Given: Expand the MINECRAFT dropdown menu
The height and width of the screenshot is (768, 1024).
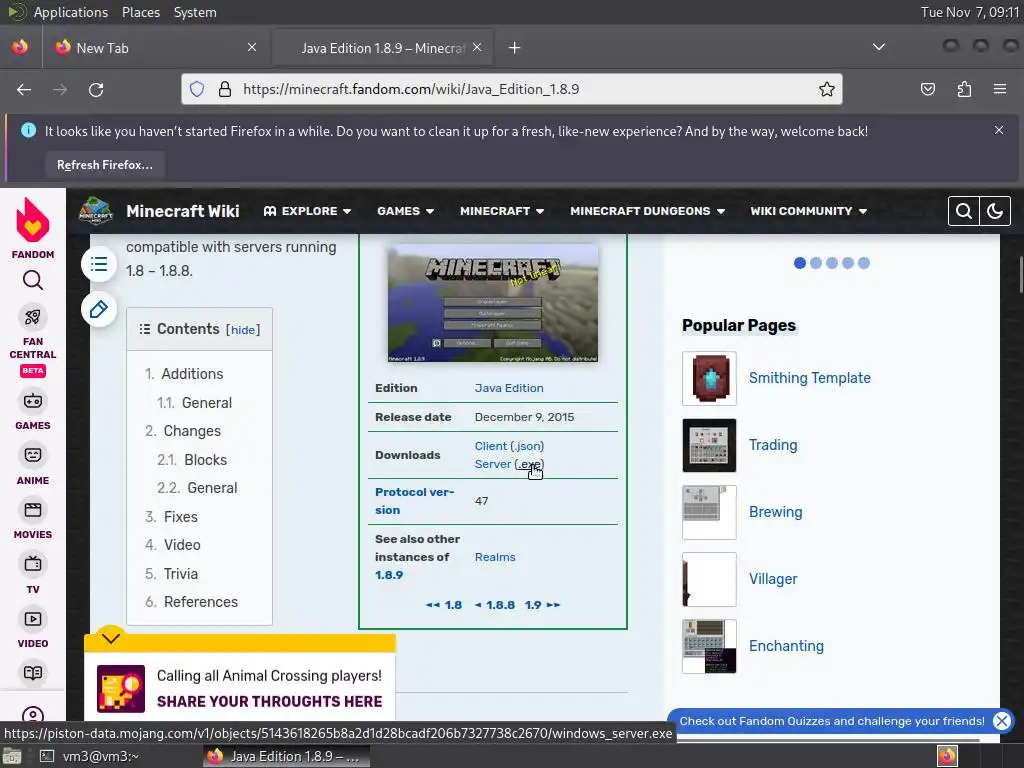Looking at the screenshot, I should (502, 211).
